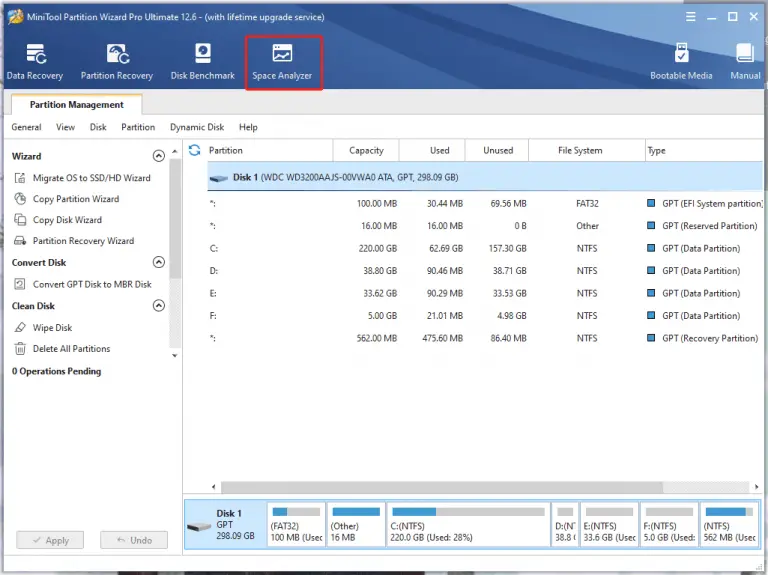Viewport: 768px width, 575px height.
Task: Select the D: partition row
Action: pyautogui.click(x=485, y=271)
